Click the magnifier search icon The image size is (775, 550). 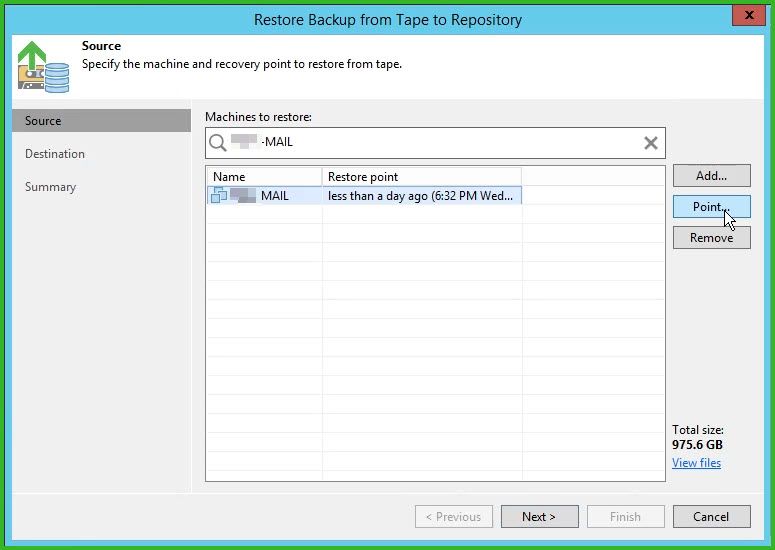pos(217,143)
